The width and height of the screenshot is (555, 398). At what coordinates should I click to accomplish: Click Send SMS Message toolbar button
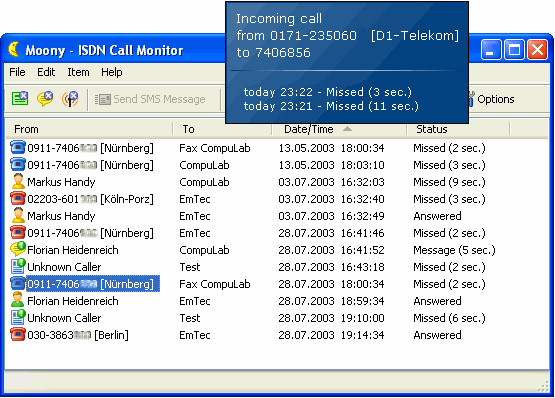[x=150, y=100]
